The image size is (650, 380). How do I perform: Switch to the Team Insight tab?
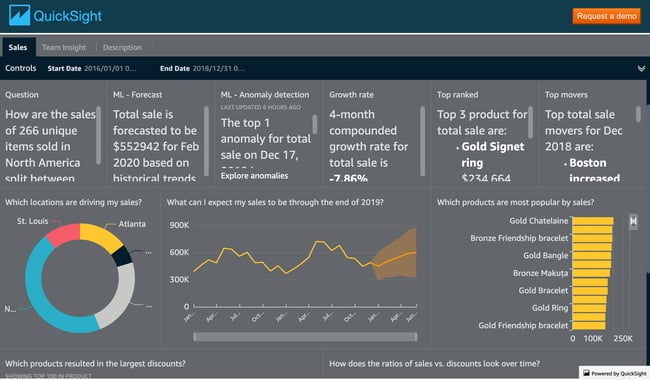(64, 48)
